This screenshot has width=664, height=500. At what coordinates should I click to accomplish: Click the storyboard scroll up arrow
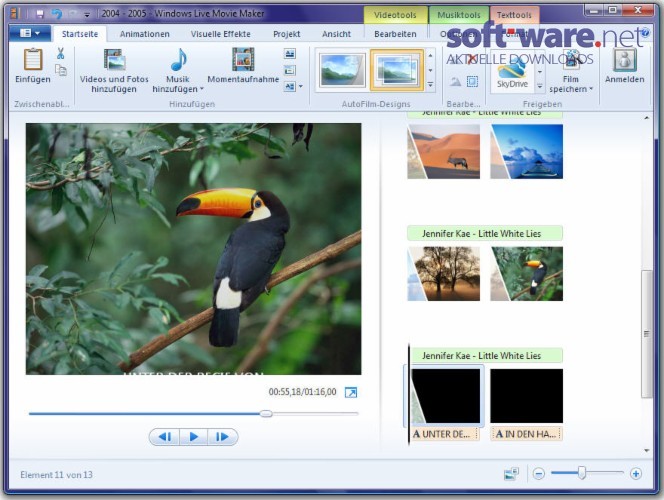pyautogui.click(x=646, y=118)
